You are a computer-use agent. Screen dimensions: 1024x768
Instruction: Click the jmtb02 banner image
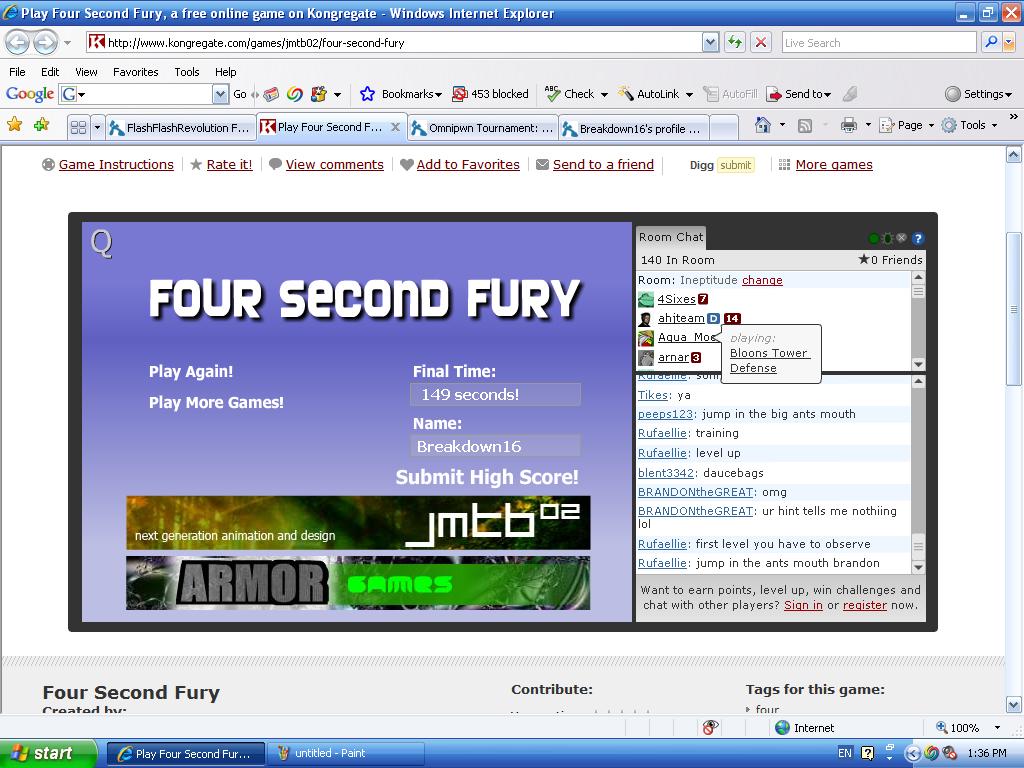point(358,522)
